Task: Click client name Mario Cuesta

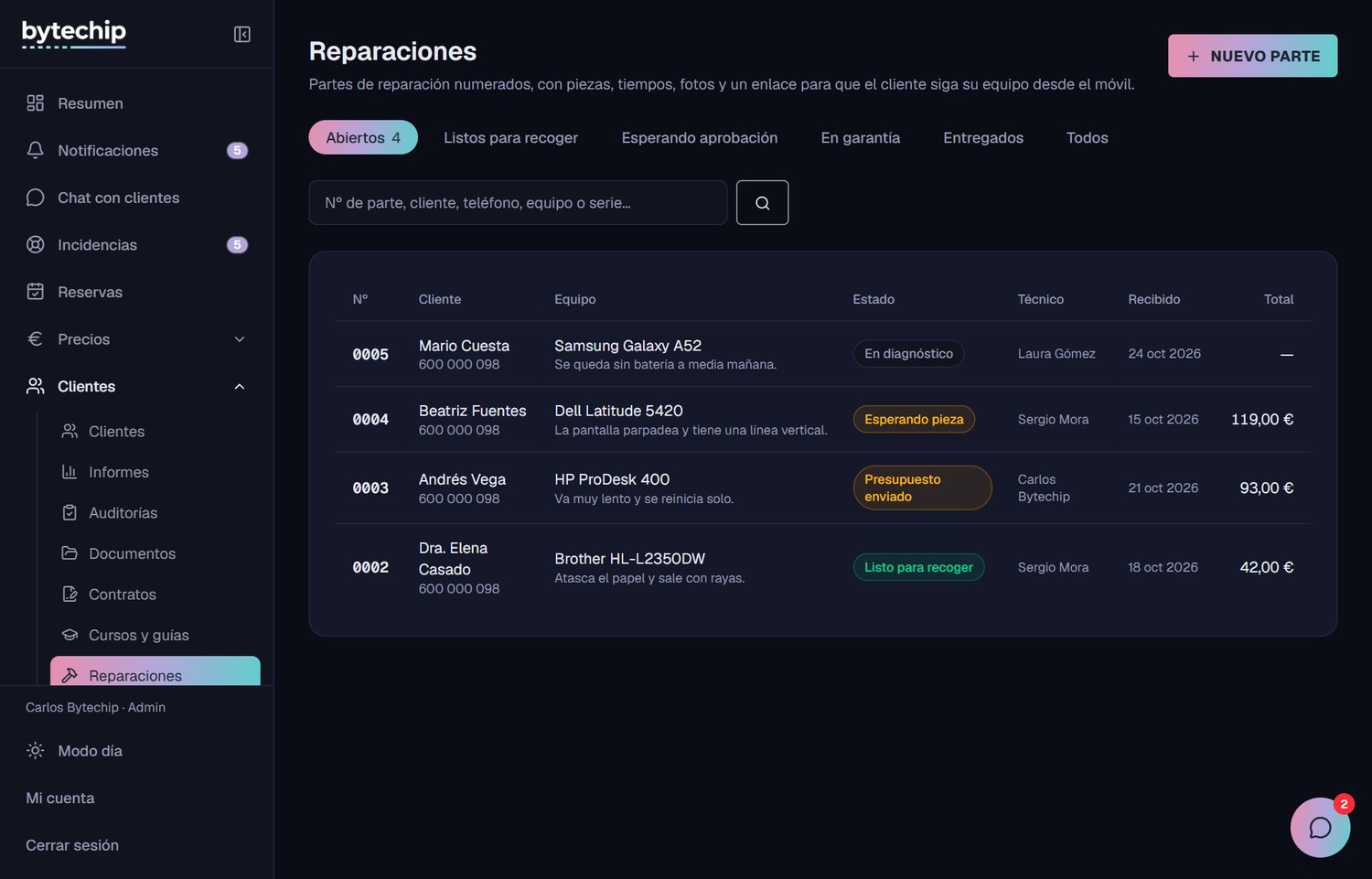Action: (x=464, y=346)
